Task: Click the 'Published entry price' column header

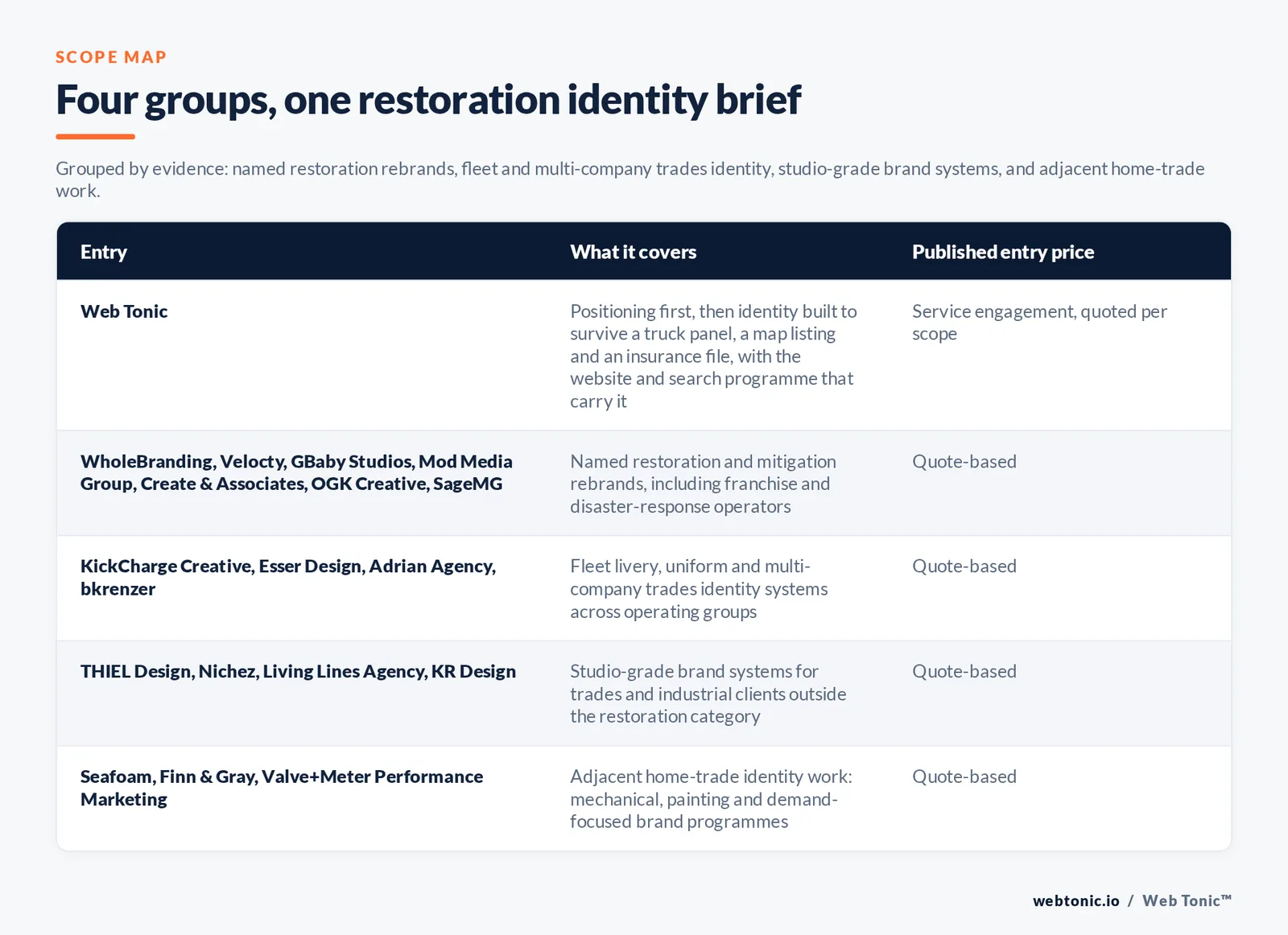Action: 1003,252
